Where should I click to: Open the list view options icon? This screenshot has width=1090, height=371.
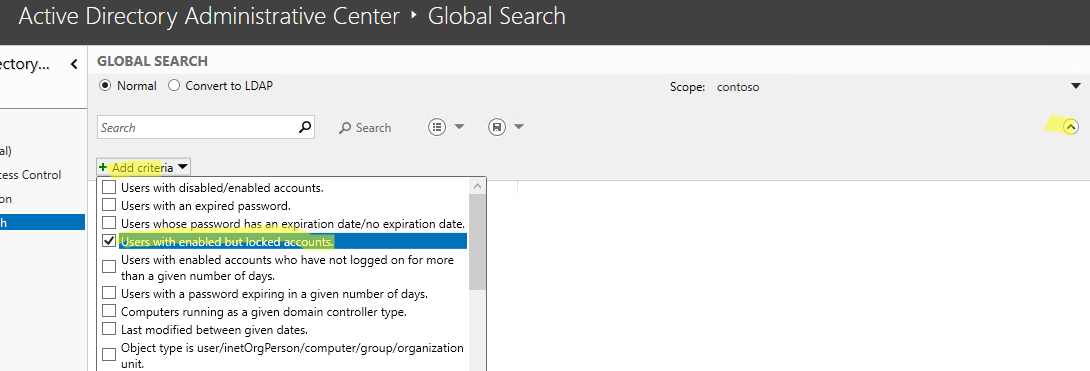[437, 127]
